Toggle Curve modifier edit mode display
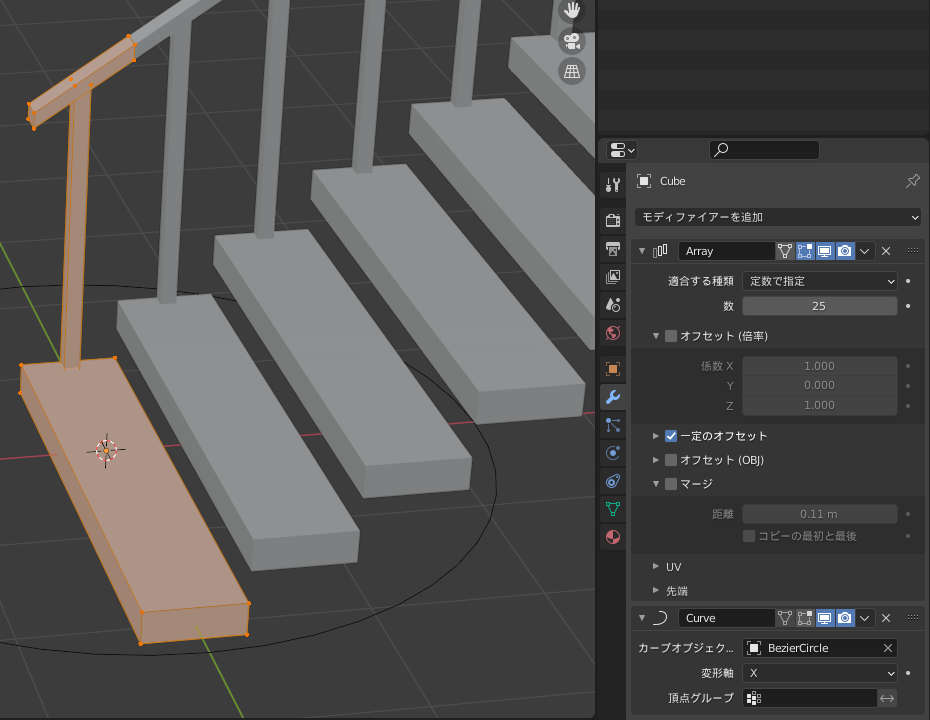 pyautogui.click(x=805, y=618)
